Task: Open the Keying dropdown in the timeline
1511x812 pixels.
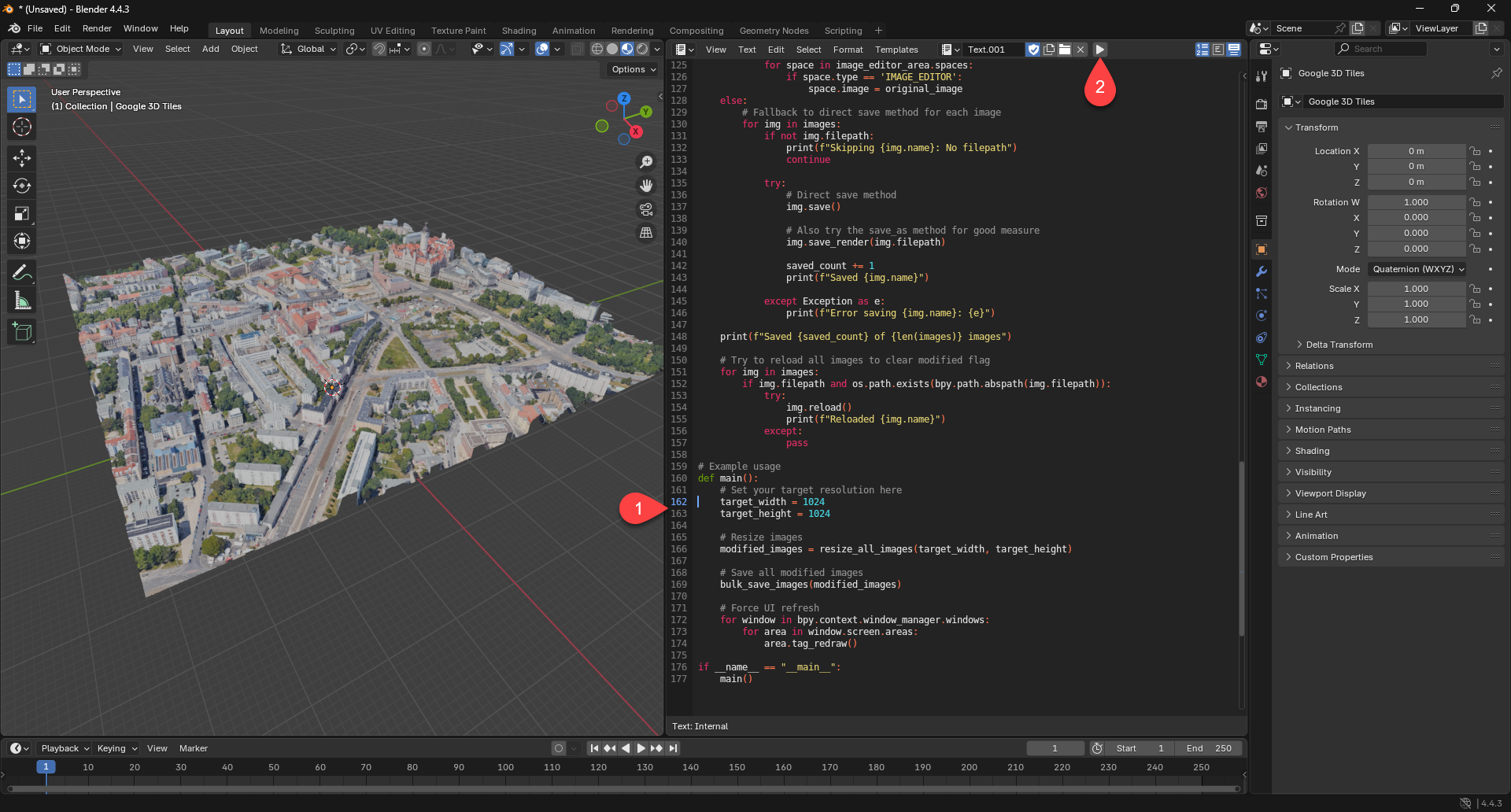Action: coord(117,748)
